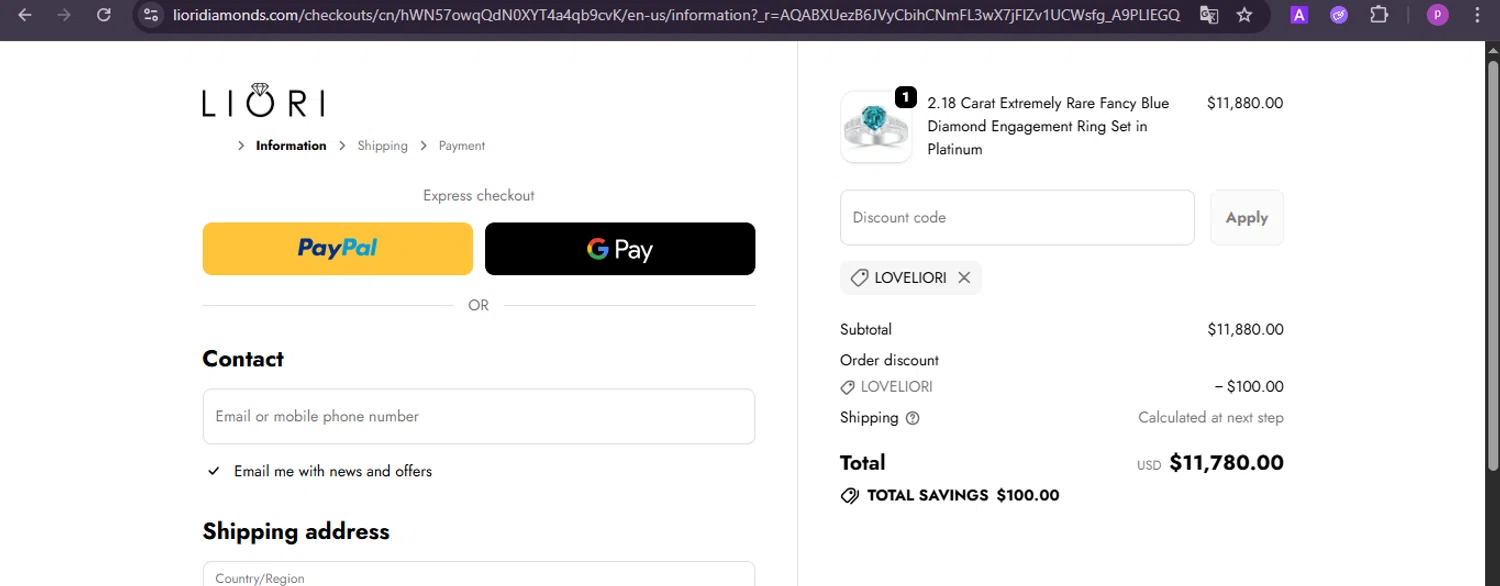Open the purple 'A' browser extension
Image resolution: width=1500 pixels, height=586 pixels.
point(1299,15)
